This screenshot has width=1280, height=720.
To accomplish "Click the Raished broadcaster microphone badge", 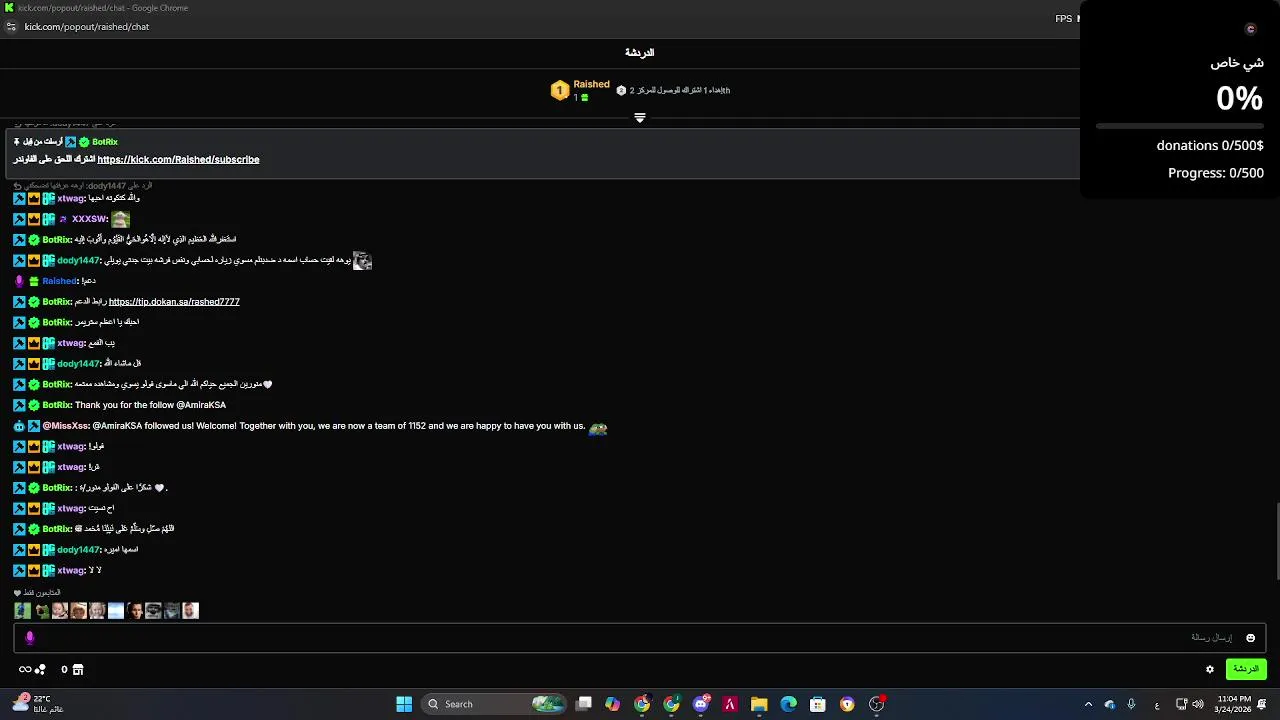I will click(x=19, y=281).
